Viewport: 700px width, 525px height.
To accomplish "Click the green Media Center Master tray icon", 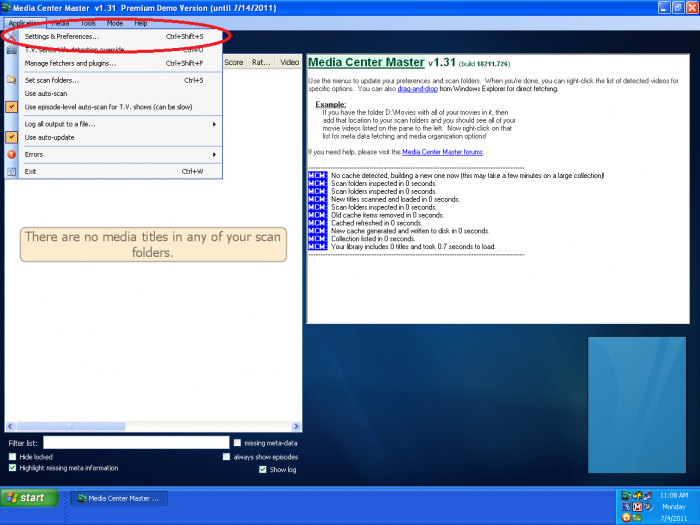I will (626, 496).
